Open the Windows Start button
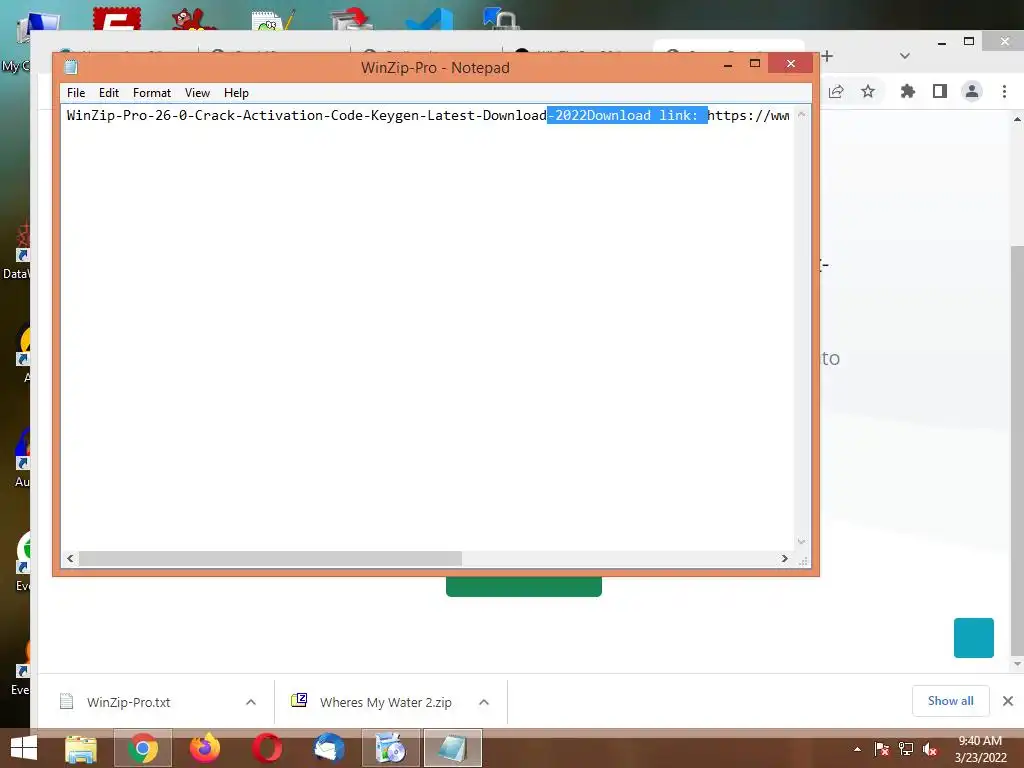 pyautogui.click(x=24, y=748)
